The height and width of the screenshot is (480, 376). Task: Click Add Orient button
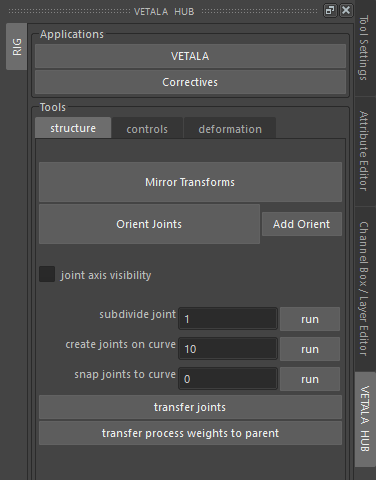pyautogui.click(x=302, y=224)
